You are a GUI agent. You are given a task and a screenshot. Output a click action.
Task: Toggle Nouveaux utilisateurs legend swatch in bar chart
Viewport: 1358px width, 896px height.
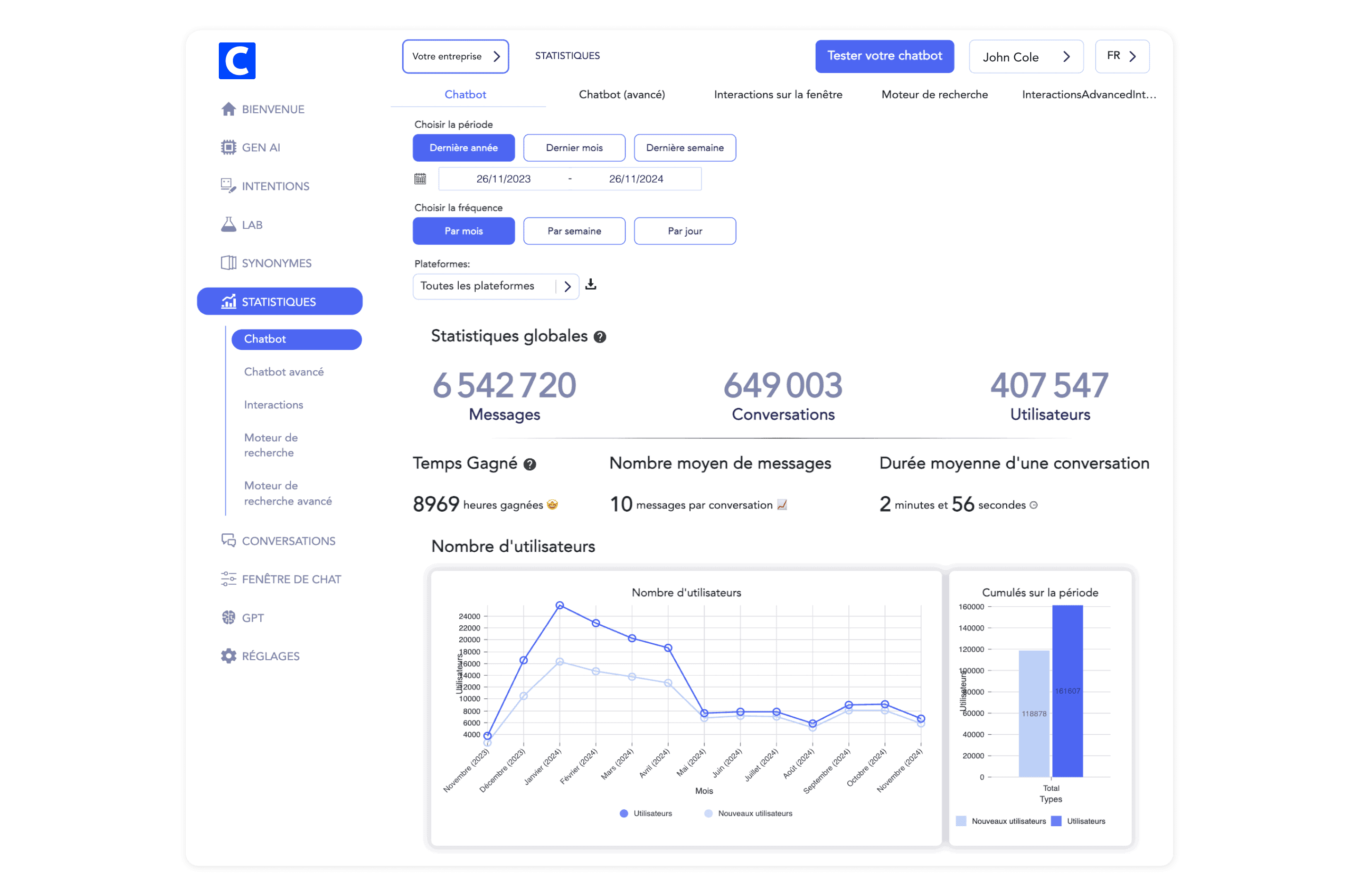(961, 821)
